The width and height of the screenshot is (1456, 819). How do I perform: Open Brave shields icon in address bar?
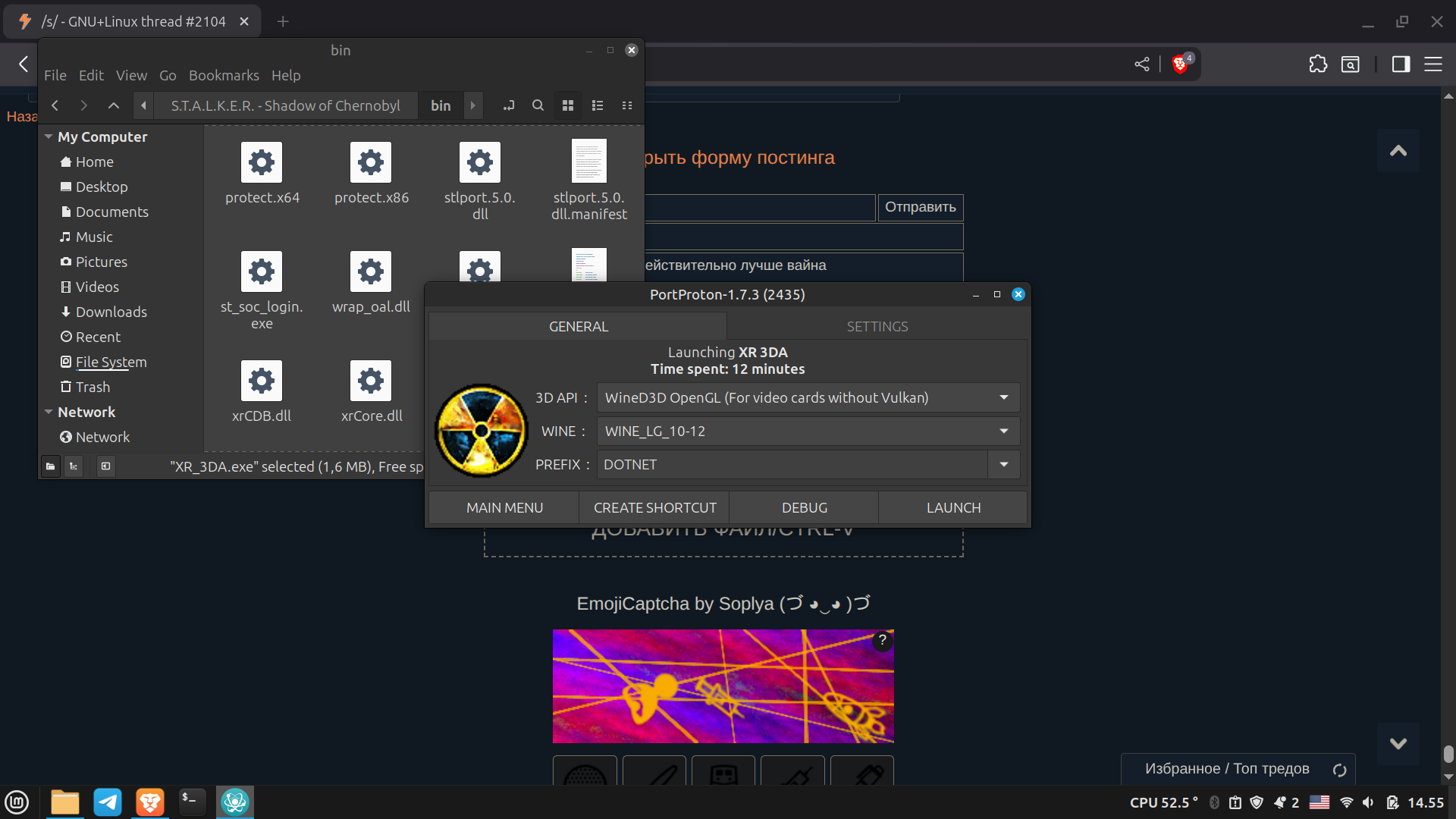coord(1180,64)
